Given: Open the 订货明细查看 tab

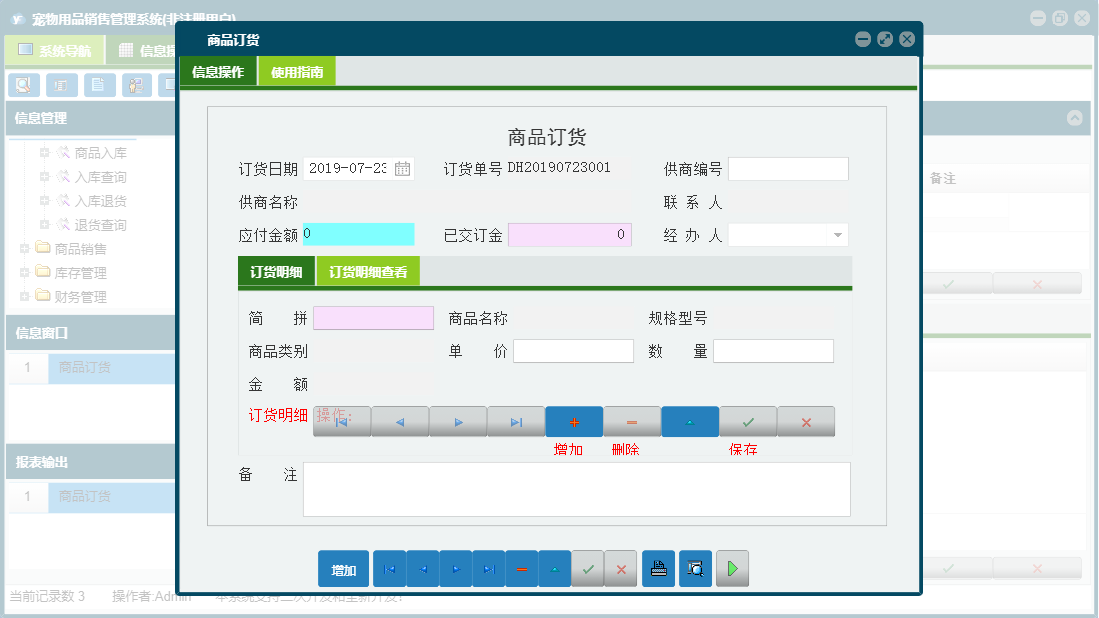Looking at the screenshot, I should pyautogui.click(x=370, y=270).
